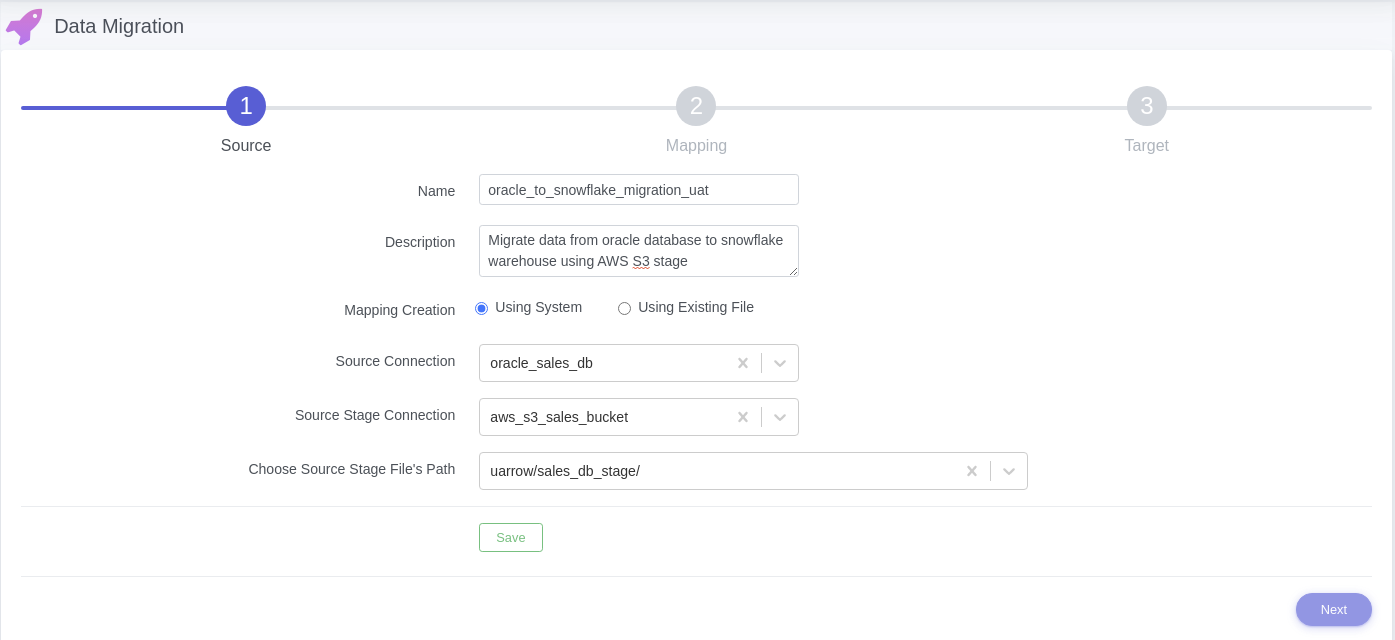Focus the Description text area

pos(639,251)
